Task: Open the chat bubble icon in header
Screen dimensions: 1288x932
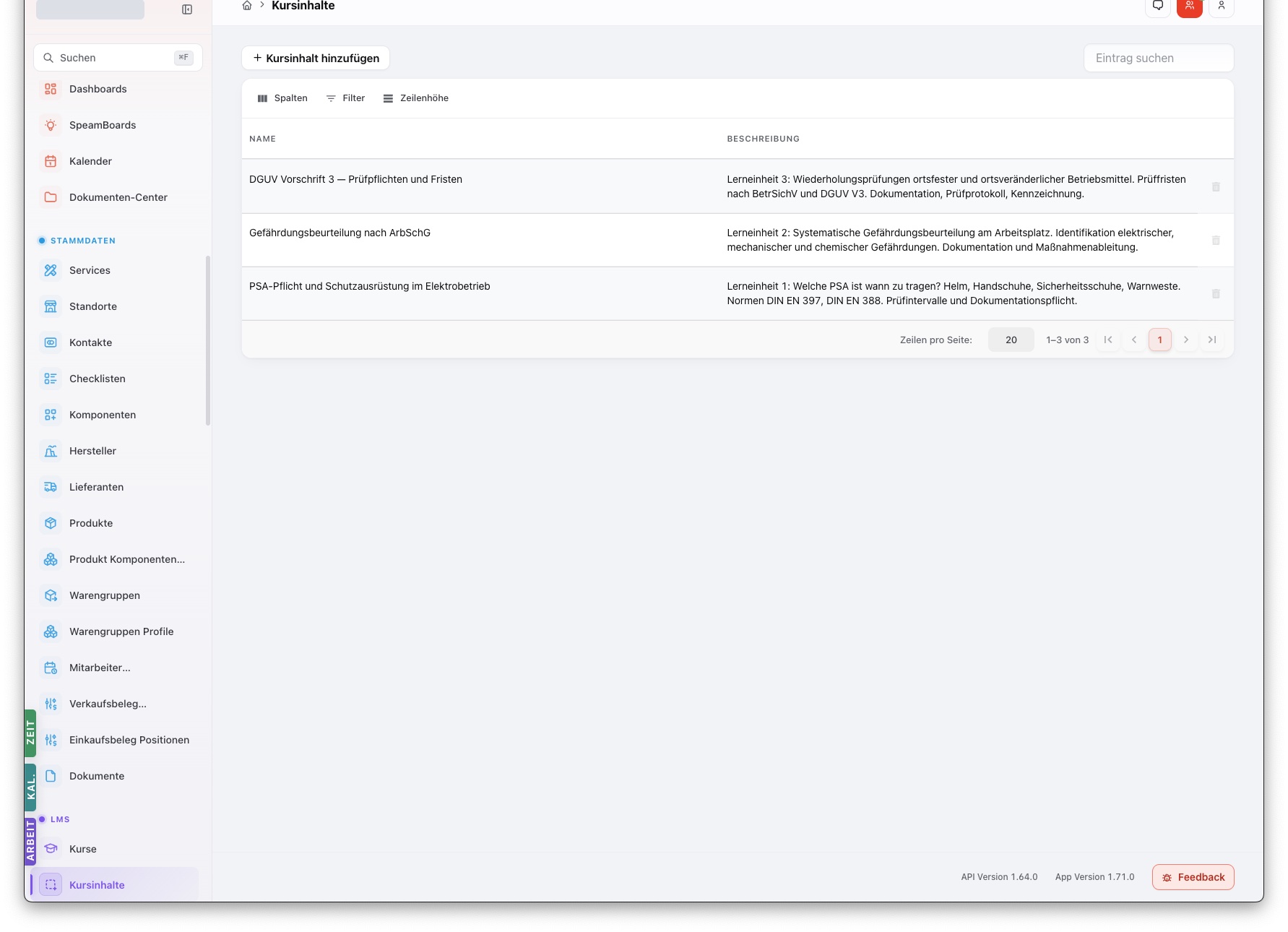Action: [x=1157, y=7]
